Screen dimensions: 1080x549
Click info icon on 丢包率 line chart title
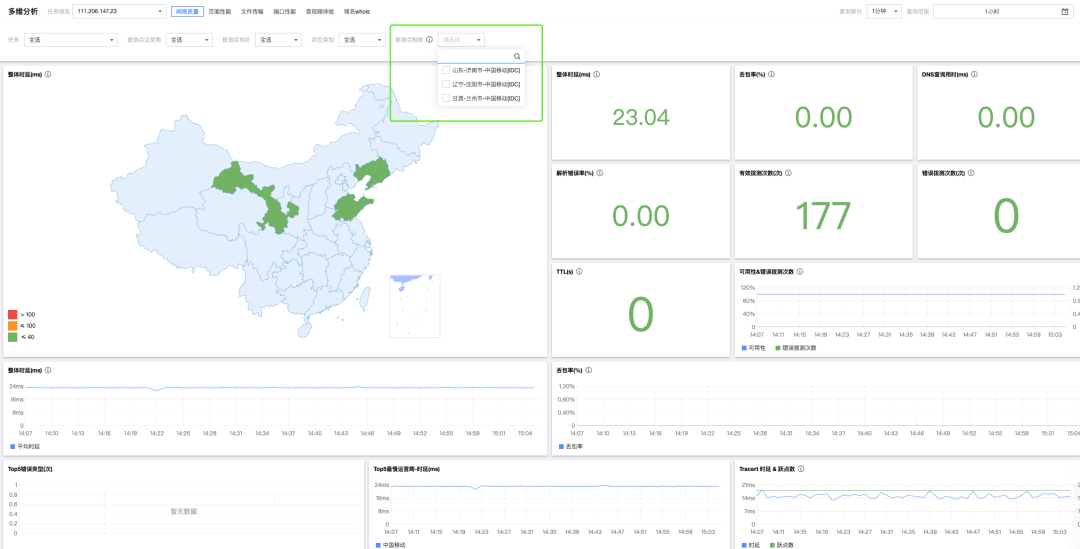[x=588, y=370]
